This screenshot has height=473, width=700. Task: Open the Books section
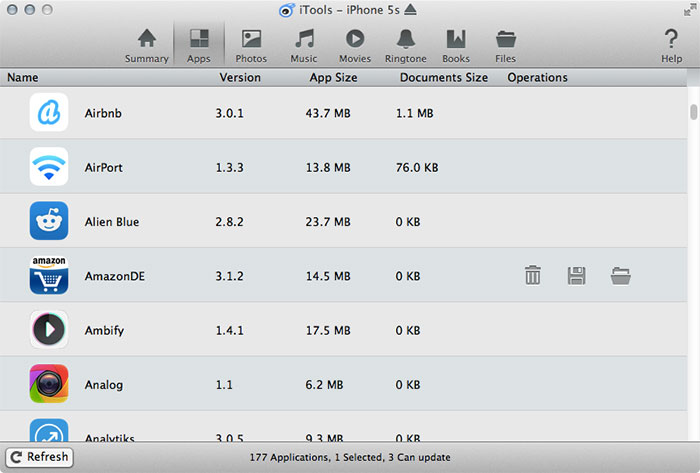[456, 46]
